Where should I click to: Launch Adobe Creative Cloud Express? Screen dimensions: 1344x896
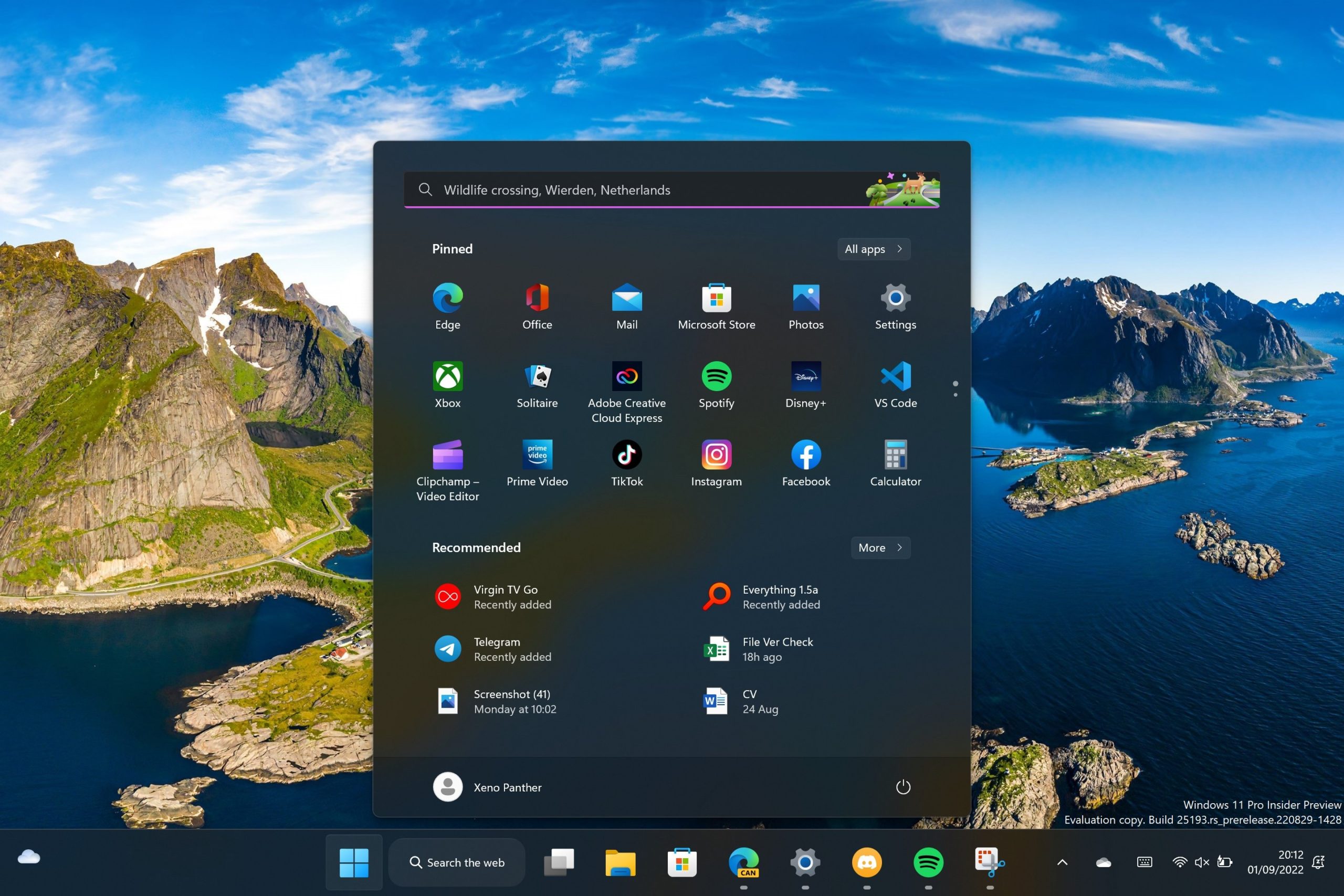627,375
